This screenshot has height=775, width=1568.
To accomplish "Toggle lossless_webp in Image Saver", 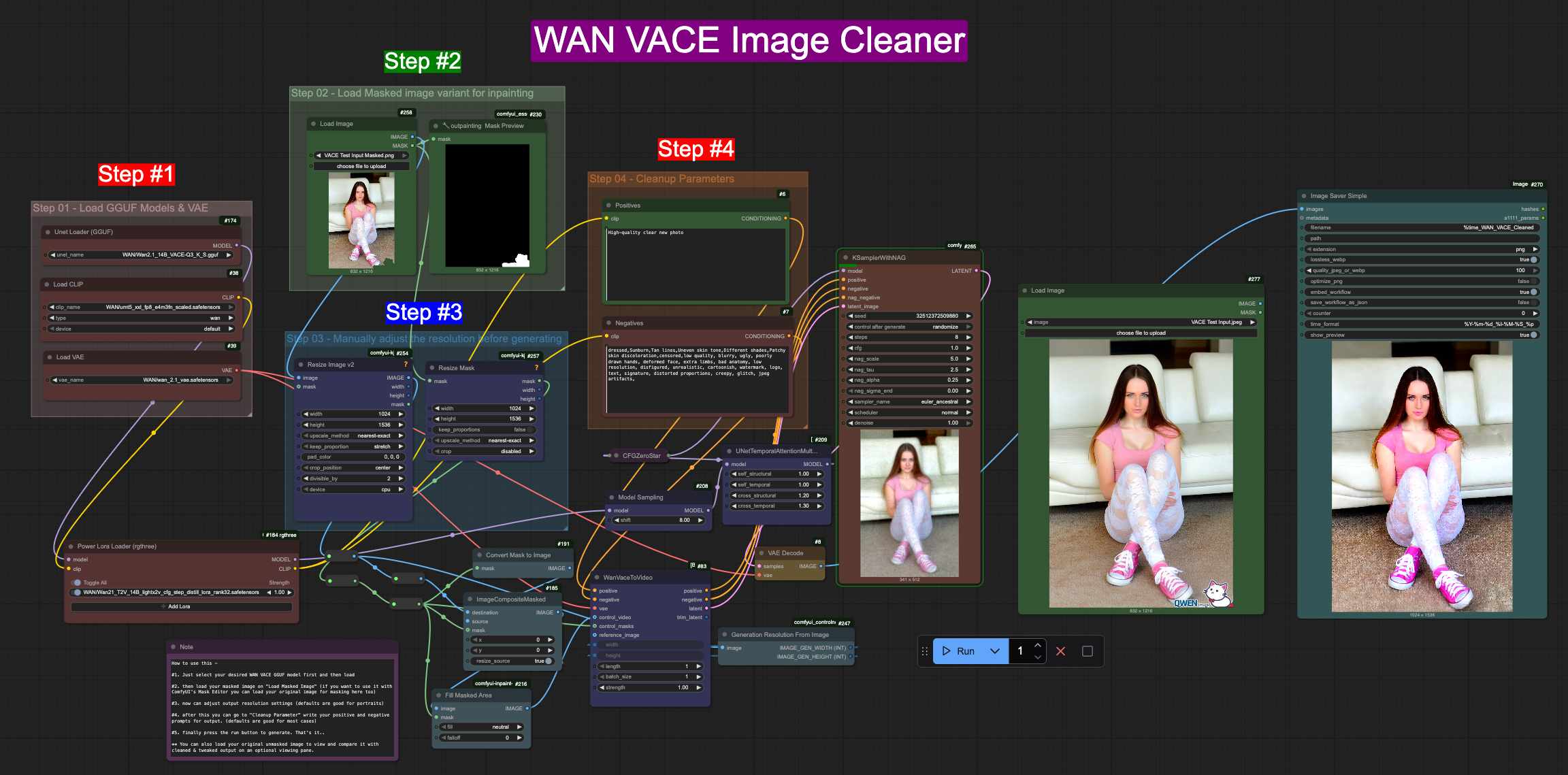I will [x=1533, y=260].
